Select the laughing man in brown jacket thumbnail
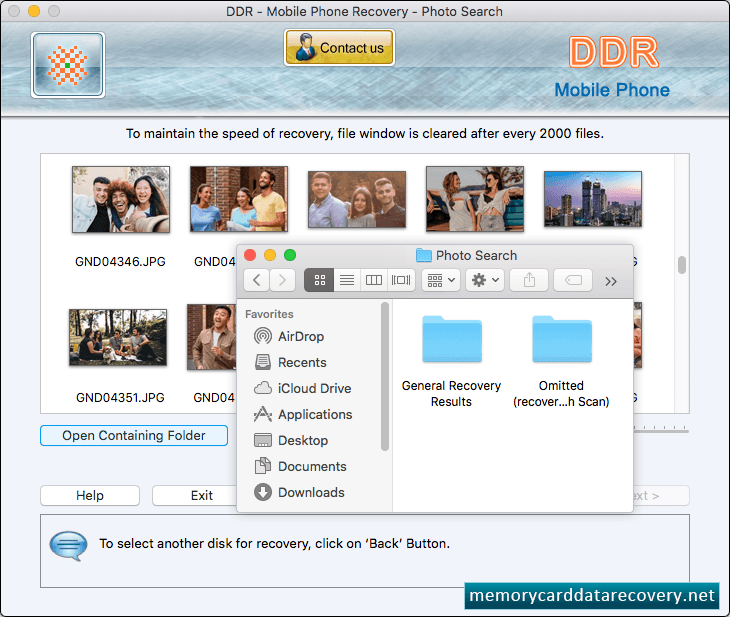Screen dimensions: 730x617 pos(212,337)
